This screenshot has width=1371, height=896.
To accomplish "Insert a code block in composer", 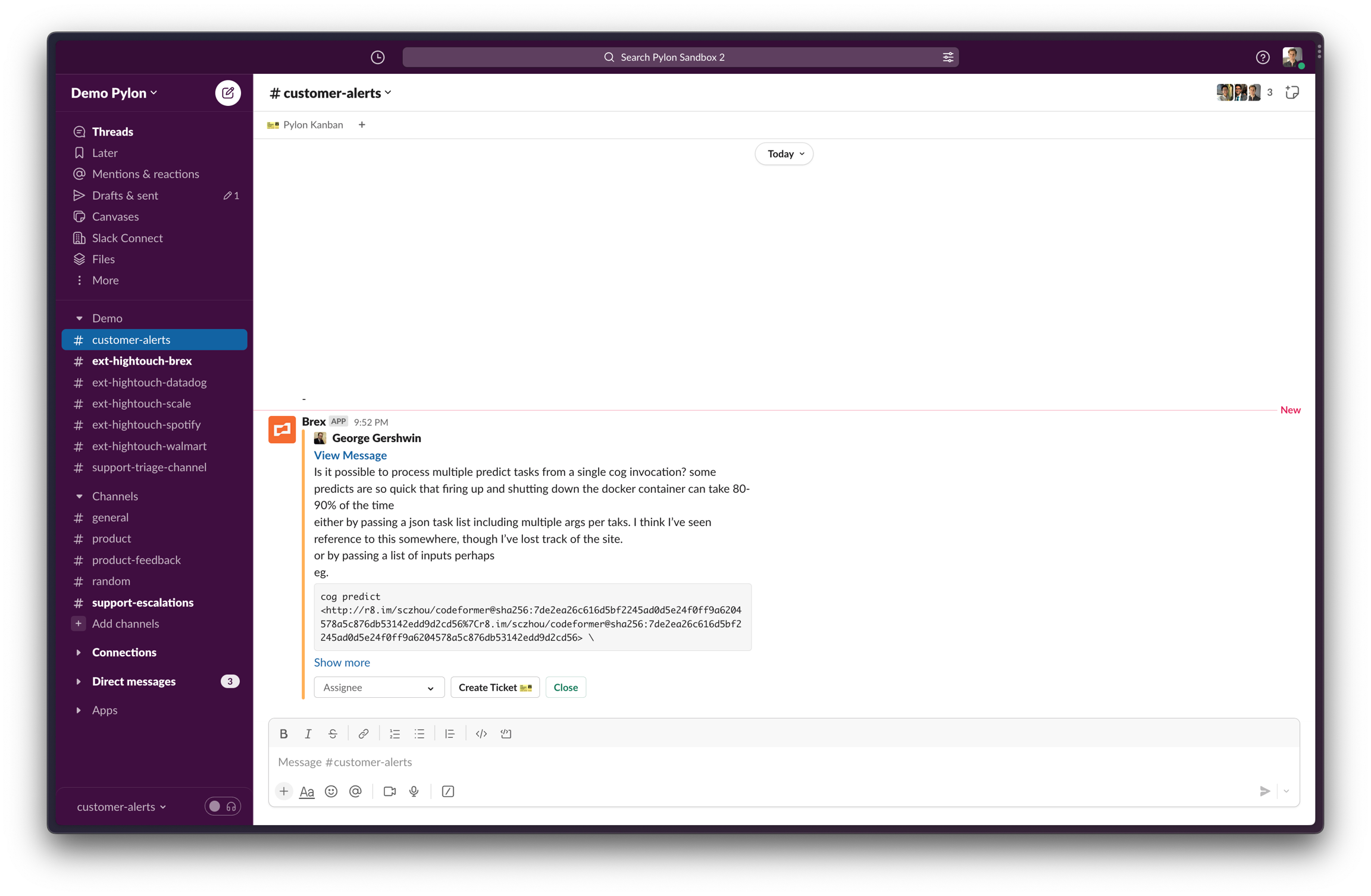I will pyautogui.click(x=506, y=734).
